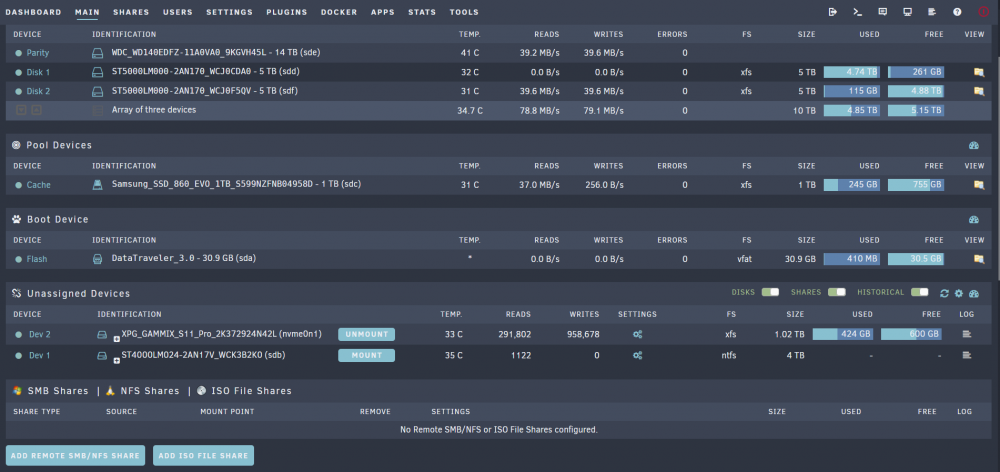Click the help question mark icon
The image size is (1000, 472).
(x=957, y=11)
